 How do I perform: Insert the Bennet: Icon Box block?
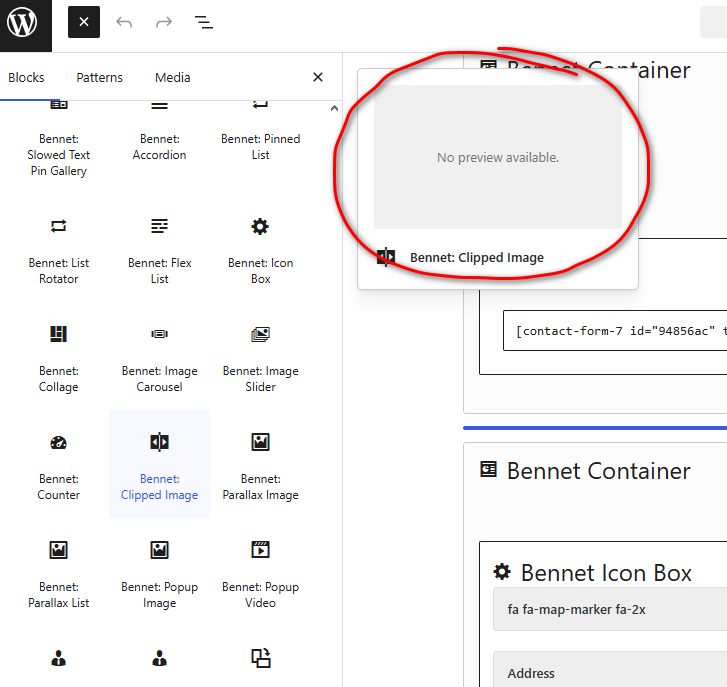[260, 248]
